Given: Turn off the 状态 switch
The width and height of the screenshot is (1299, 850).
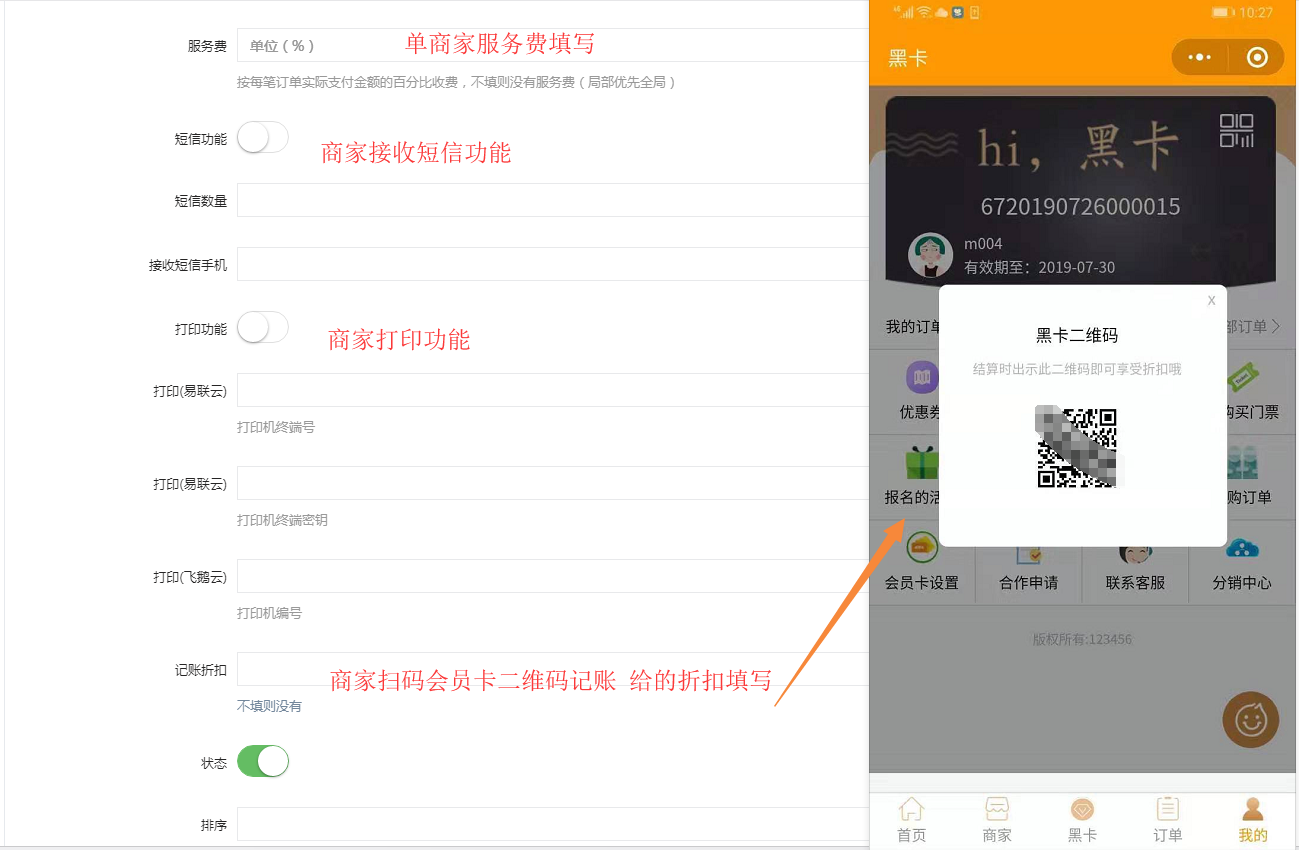Looking at the screenshot, I should (x=263, y=762).
